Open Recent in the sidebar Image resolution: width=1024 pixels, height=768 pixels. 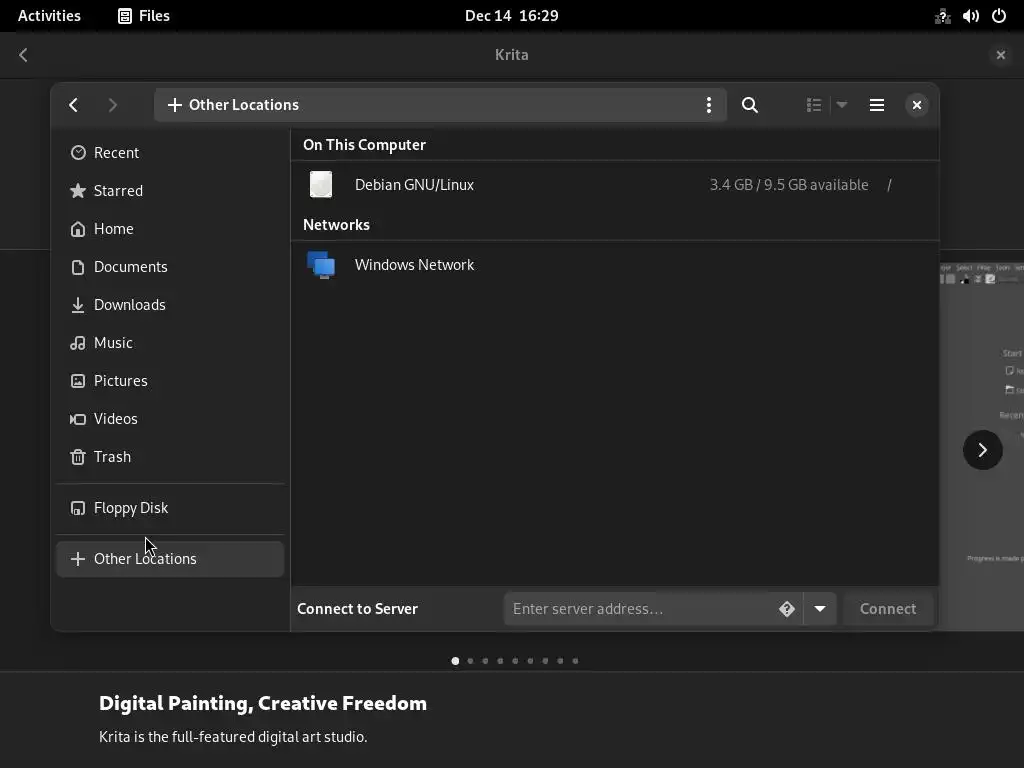(170, 153)
